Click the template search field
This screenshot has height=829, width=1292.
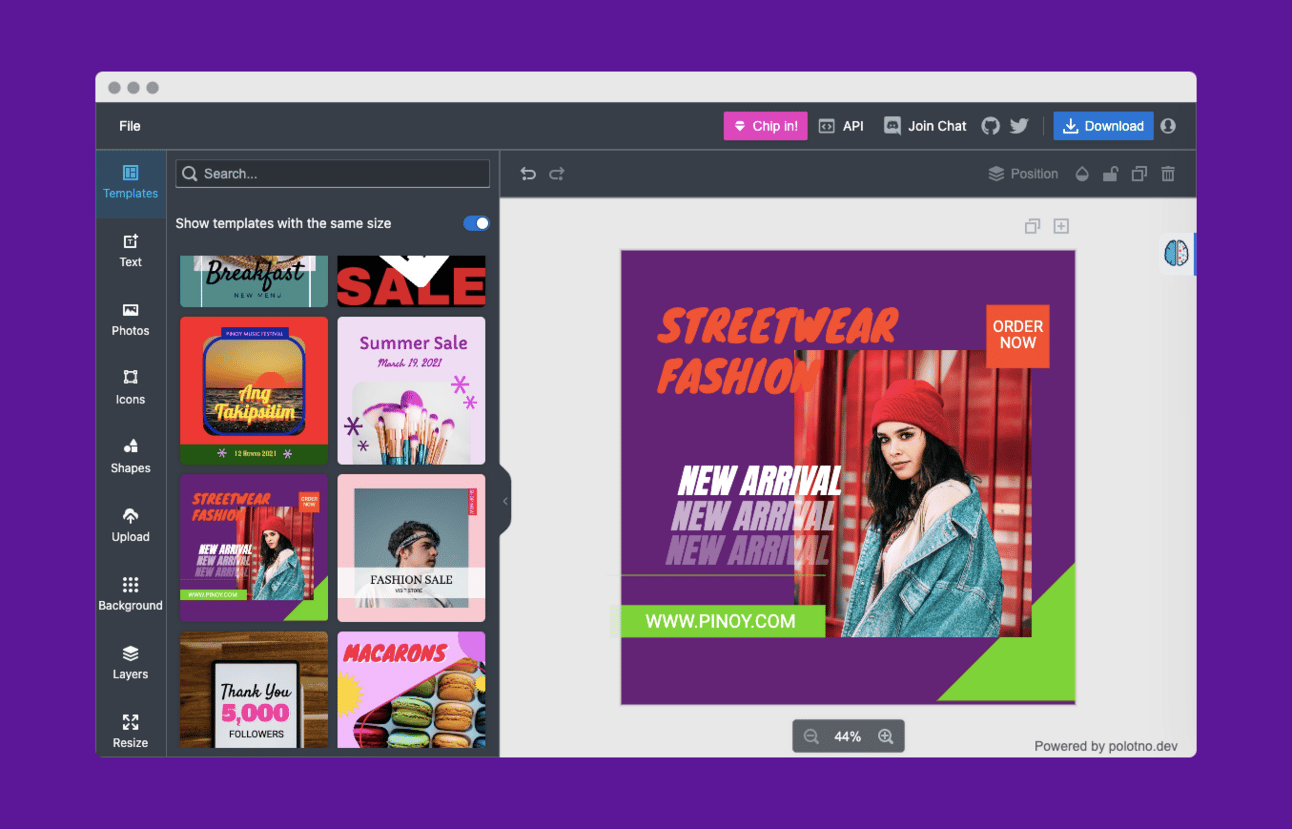[x=333, y=174]
